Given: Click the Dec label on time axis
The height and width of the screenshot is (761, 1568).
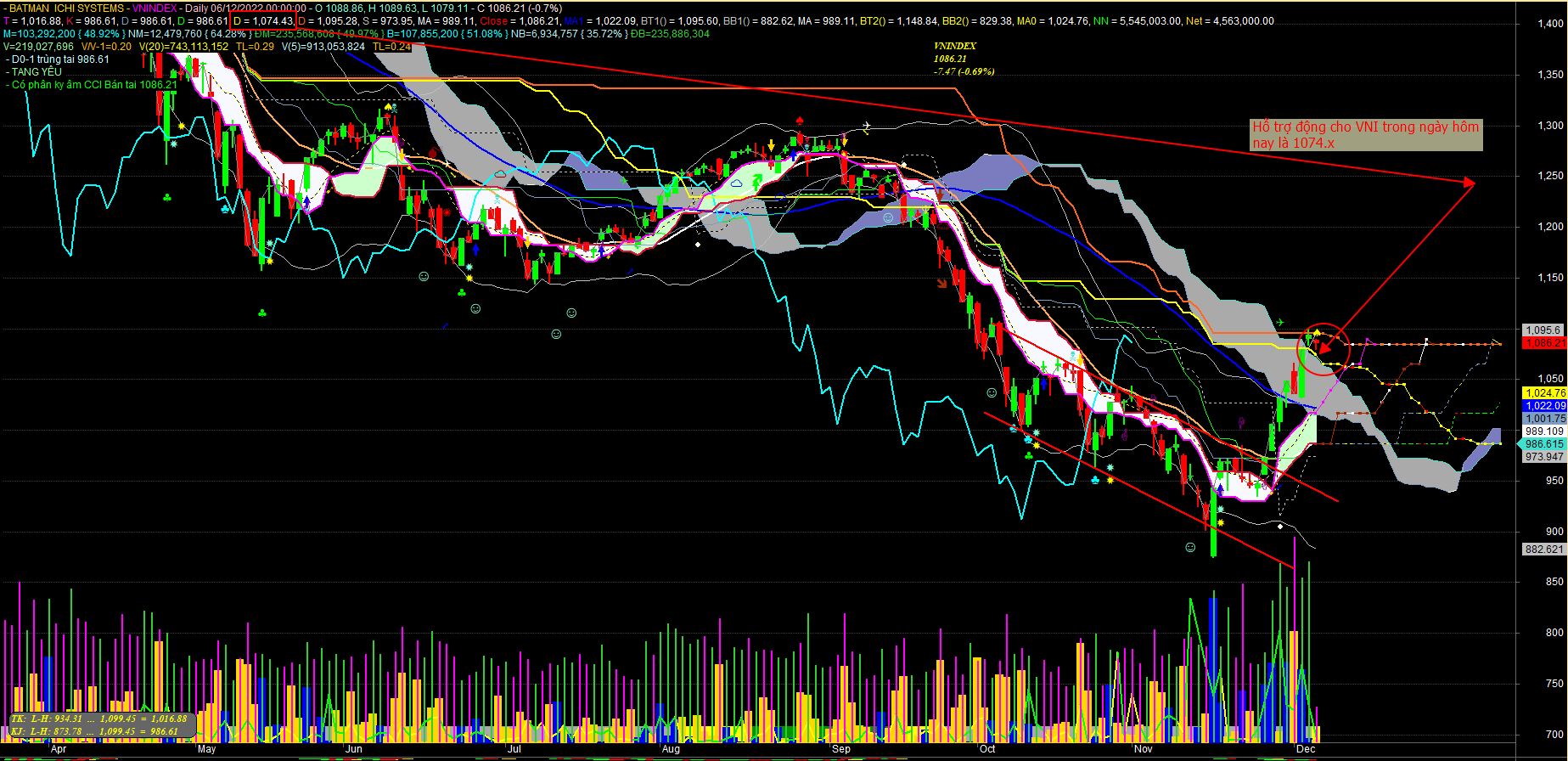Looking at the screenshot, I should (1306, 749).
